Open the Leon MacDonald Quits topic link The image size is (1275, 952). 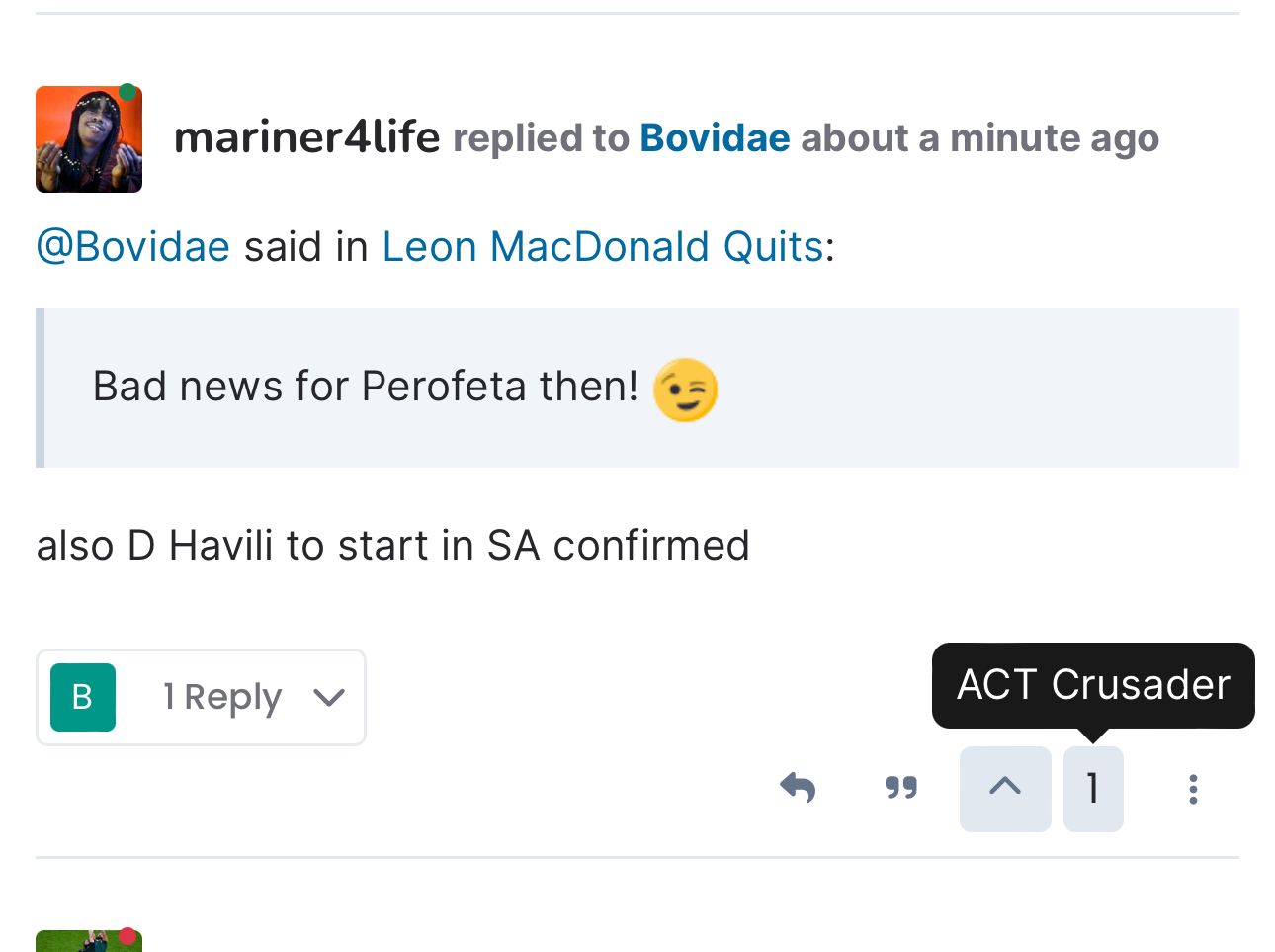tap(602, 247)
